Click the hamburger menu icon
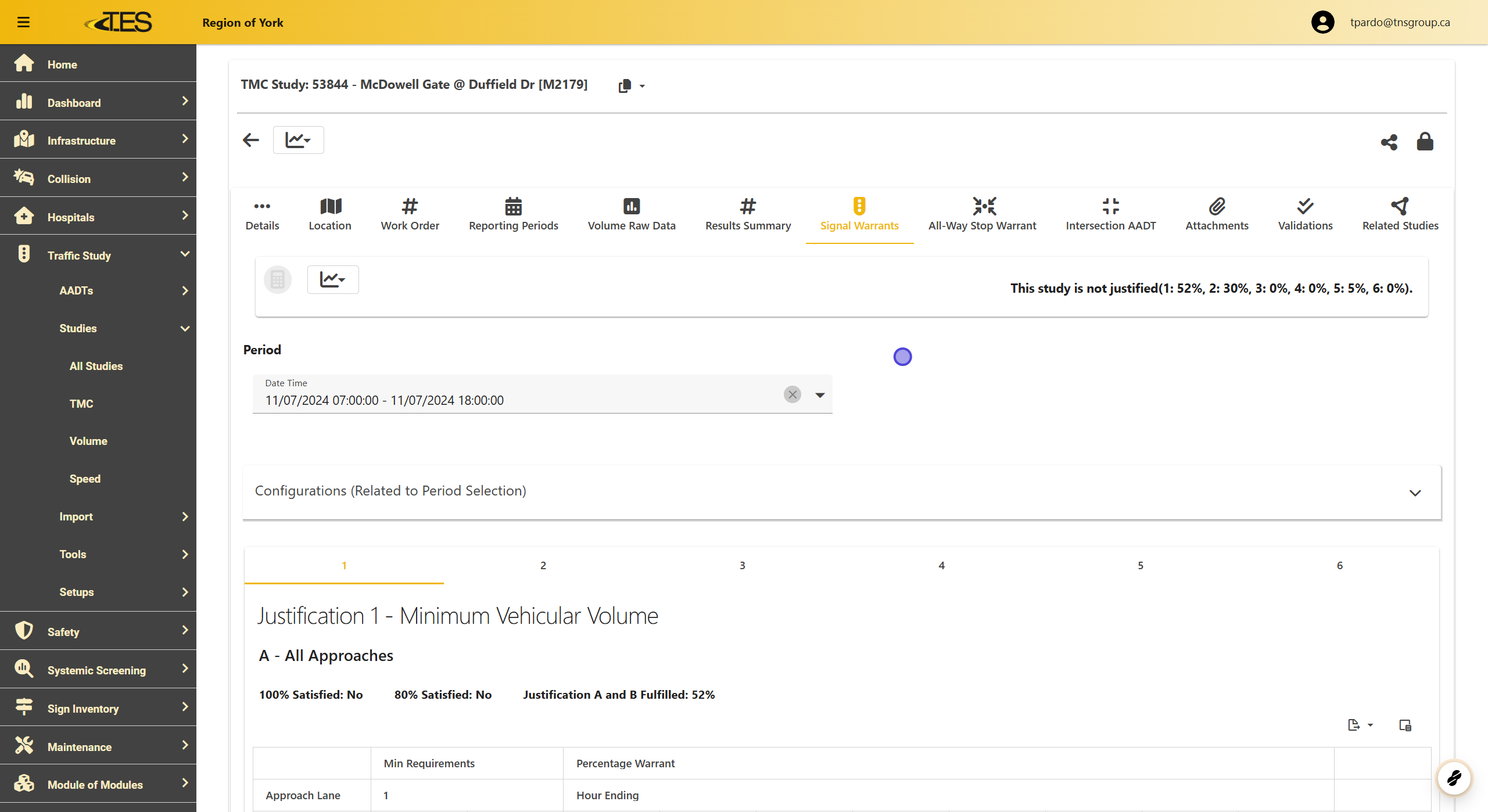The width and height of the screenshot is (1488, 812). click(x=23, y=22)
